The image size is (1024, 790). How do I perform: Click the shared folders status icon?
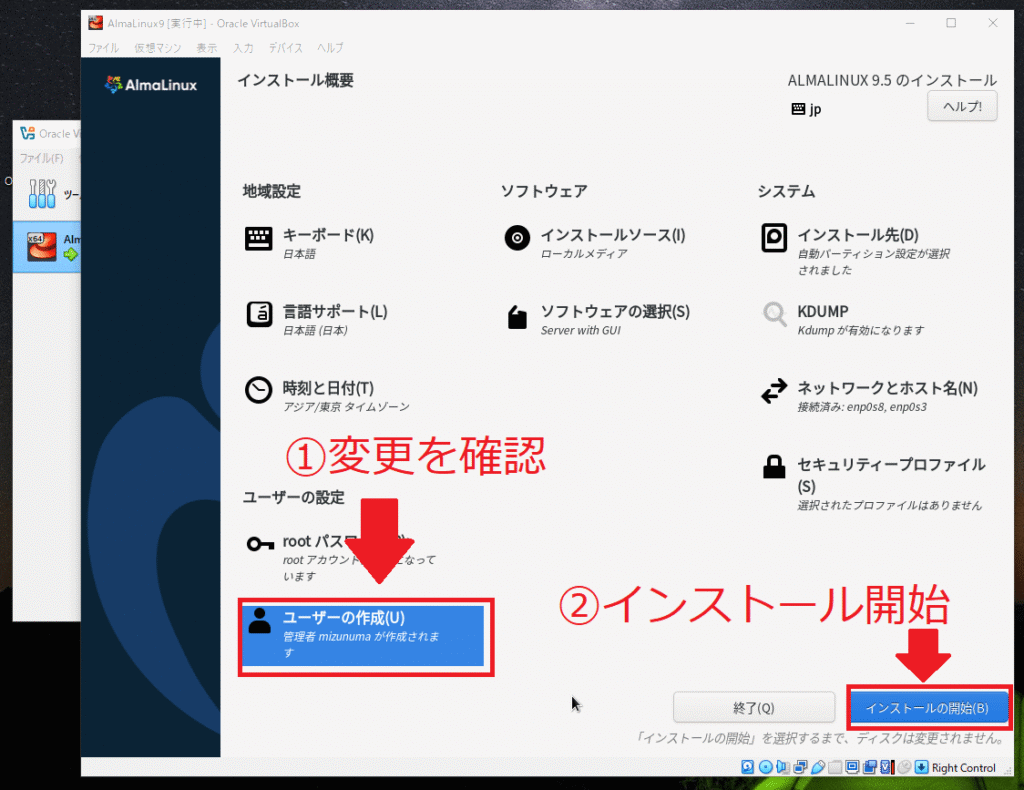[835, 767]
